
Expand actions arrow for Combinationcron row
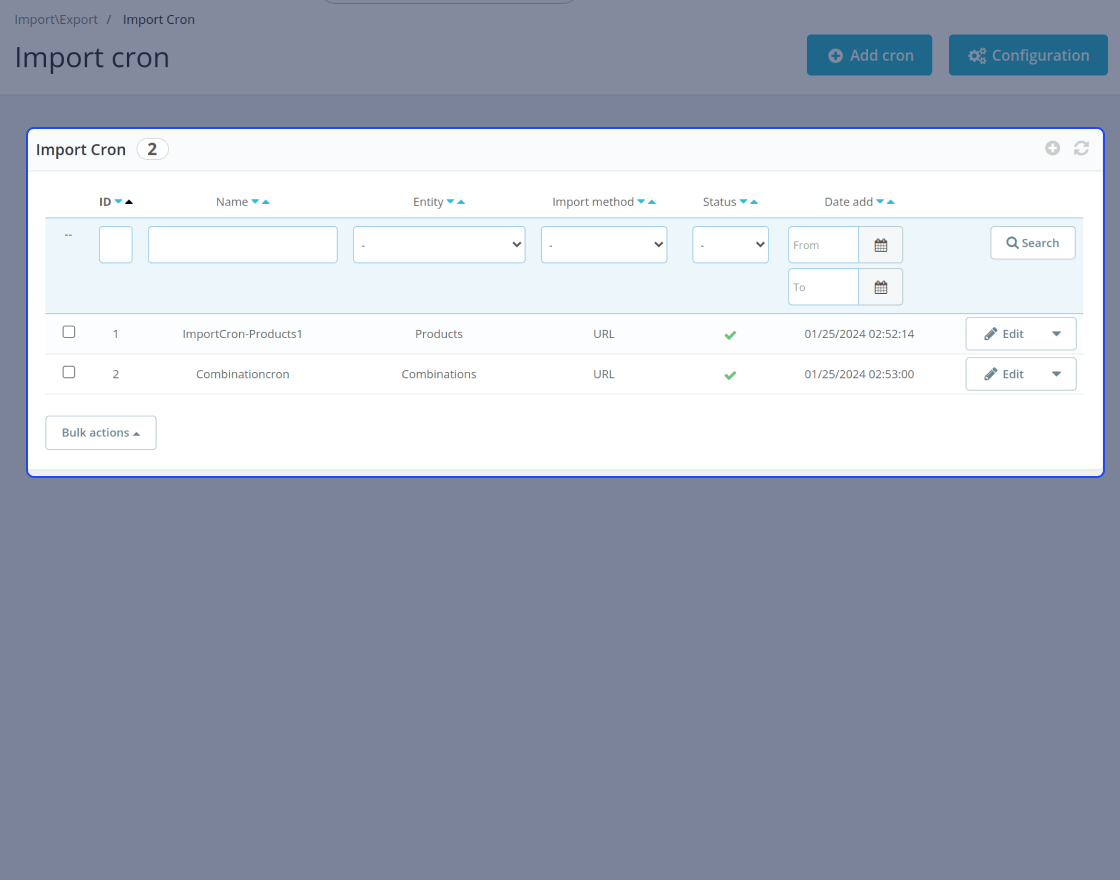tap(1056, 374)
